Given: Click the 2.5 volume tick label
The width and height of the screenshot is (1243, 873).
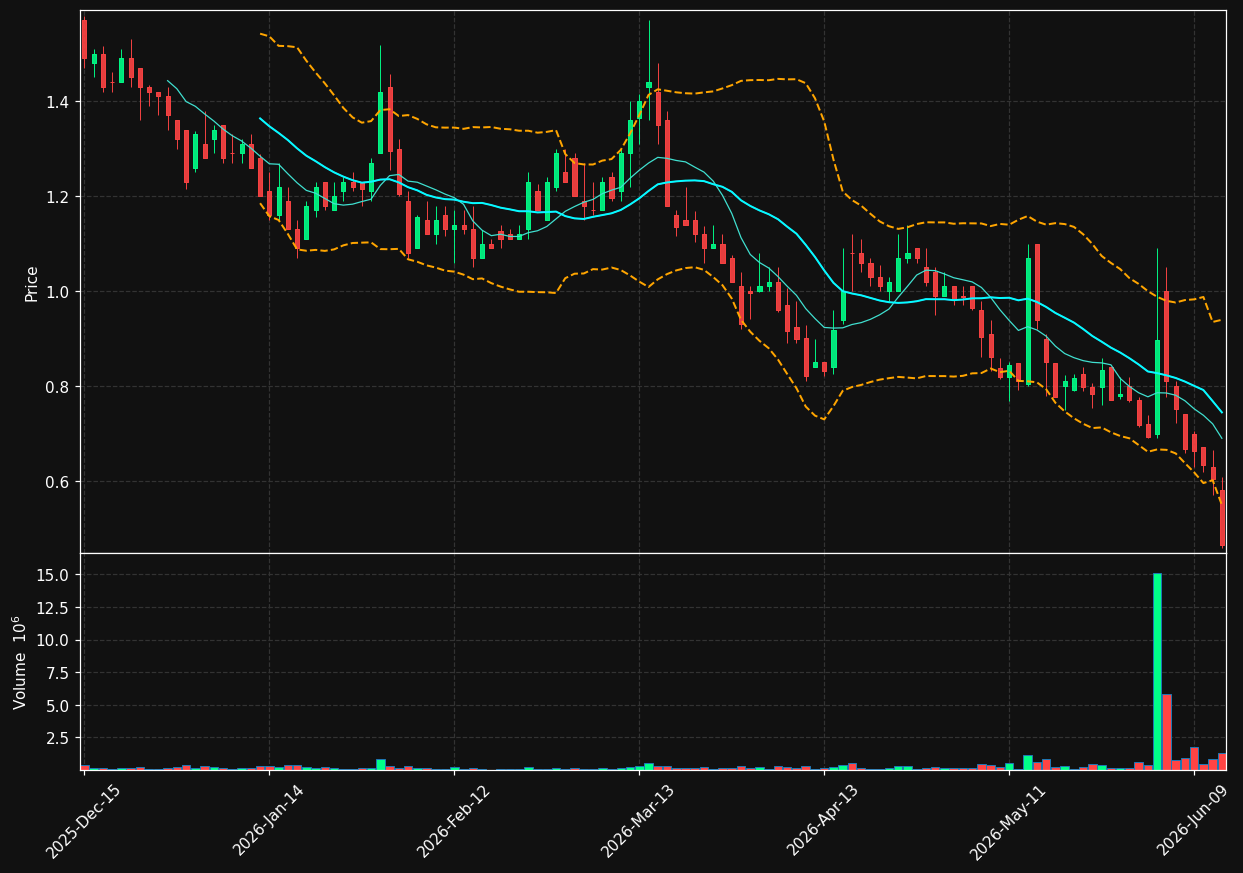Looking at the screenshot, I should [x=58, y=738].
